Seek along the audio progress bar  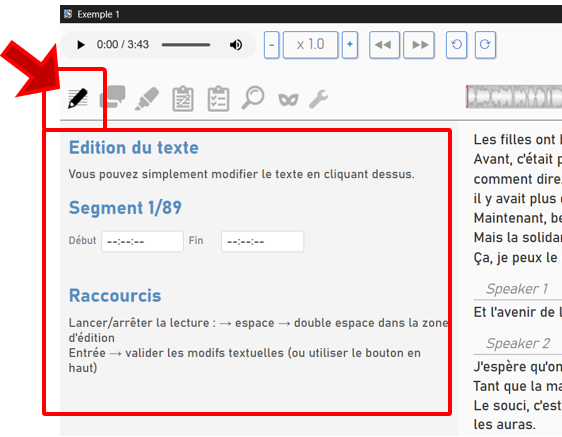[186, 45]
